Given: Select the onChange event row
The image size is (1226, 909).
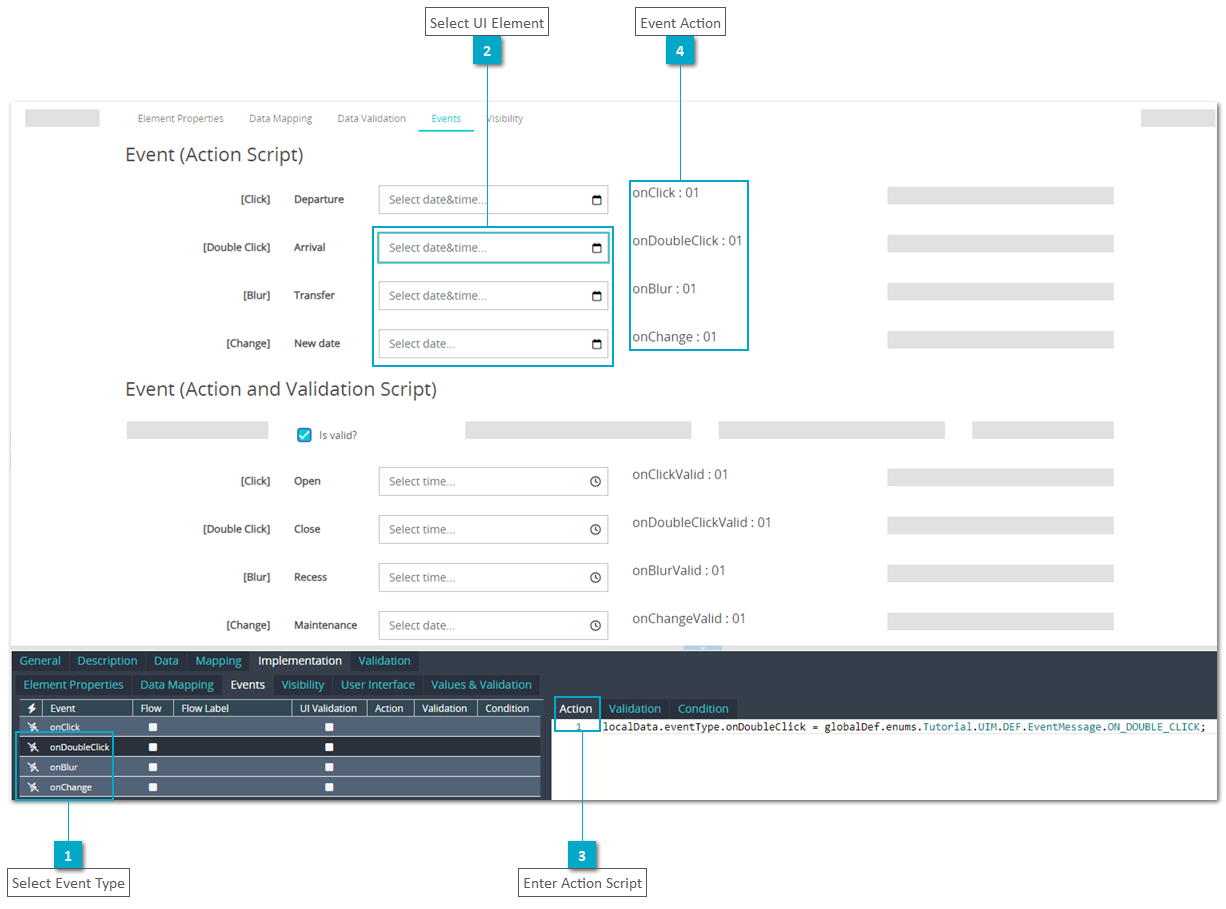Looking at the screenshot, I should point(280,787).
